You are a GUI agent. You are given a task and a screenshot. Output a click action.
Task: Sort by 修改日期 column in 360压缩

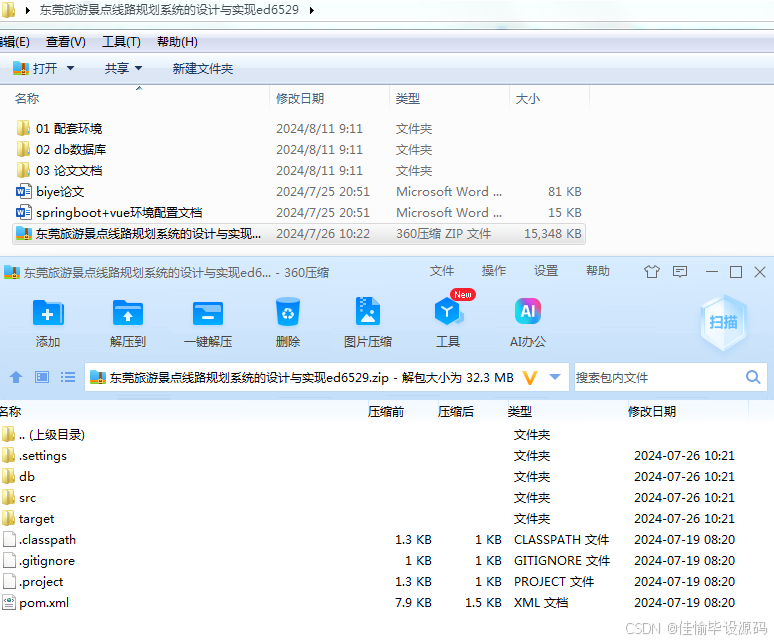652,412
